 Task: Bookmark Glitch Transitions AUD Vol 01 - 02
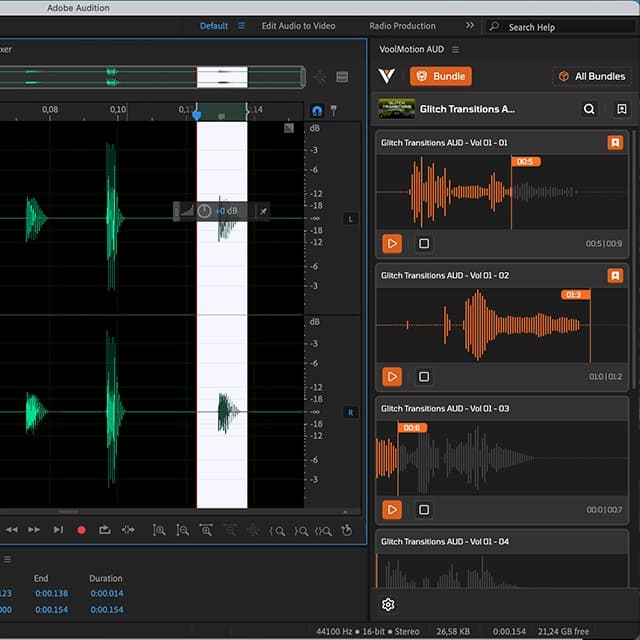pyautogui.click(x=615, y=276)
